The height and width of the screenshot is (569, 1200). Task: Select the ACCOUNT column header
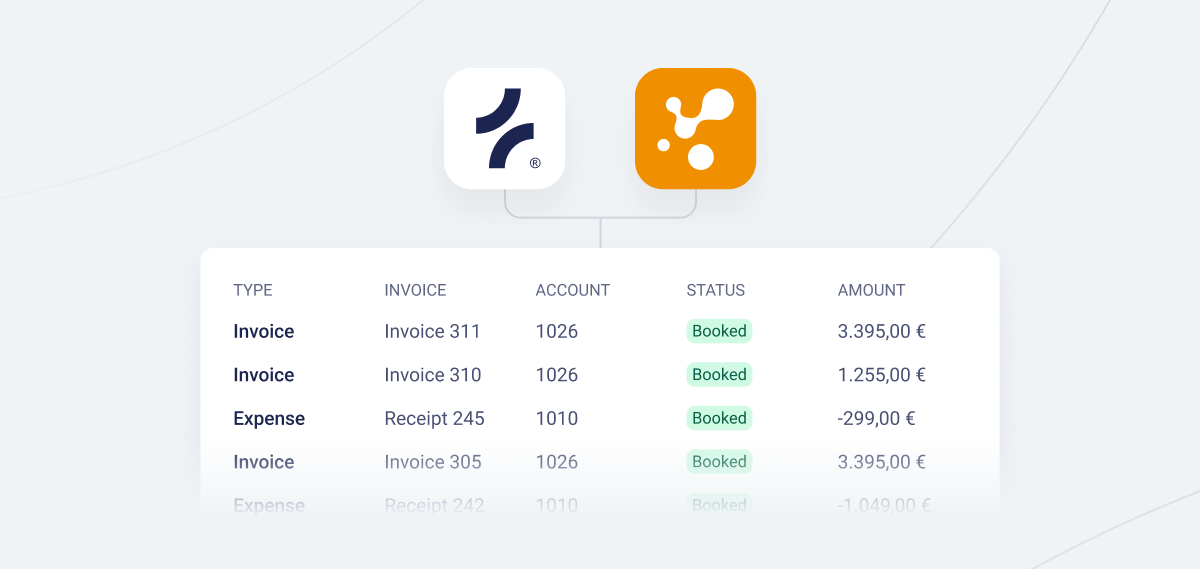pyautogui.click(x=572, y=290)
